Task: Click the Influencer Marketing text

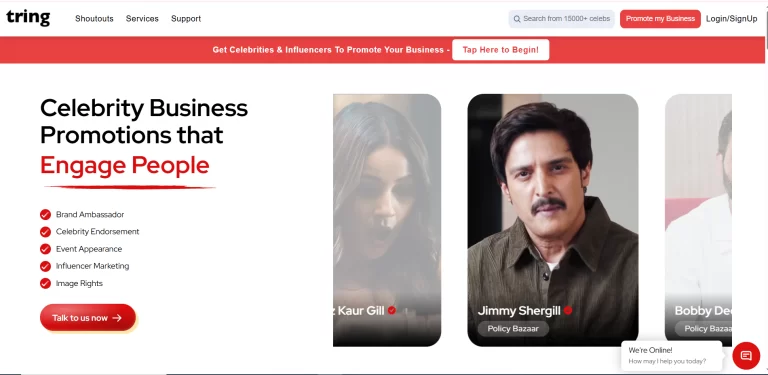Action: tap(93, 266)
